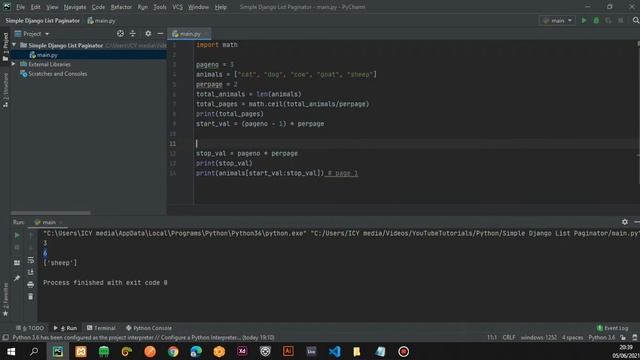Open the Favorites star tool window
The image size is (640, 360).
(x=5, y=300)
